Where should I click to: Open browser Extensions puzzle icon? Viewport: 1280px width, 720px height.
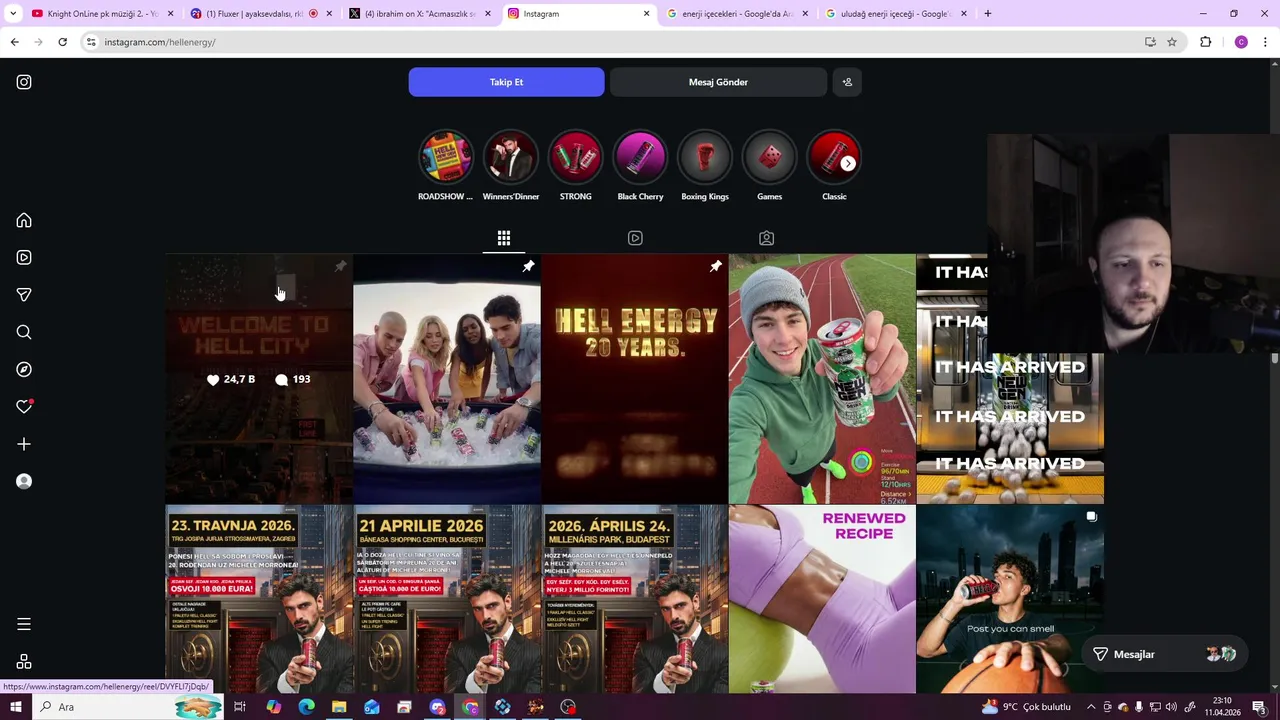pyautogui.click(x=1205, y=42)
